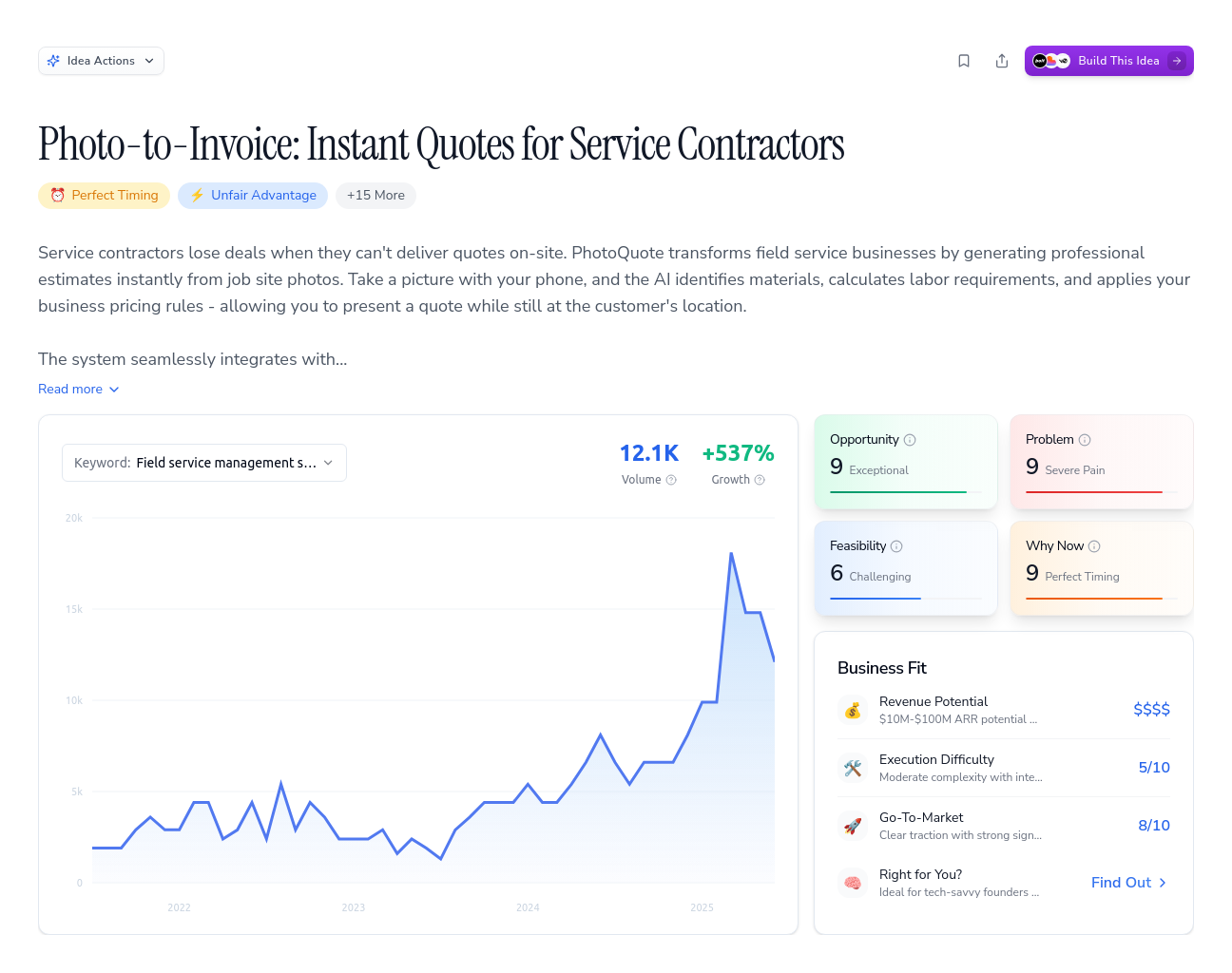Click the Opportunity score progress bar
Image resolution: width=1232 pixels, height=973 pixels.
[x=906, y=492]
